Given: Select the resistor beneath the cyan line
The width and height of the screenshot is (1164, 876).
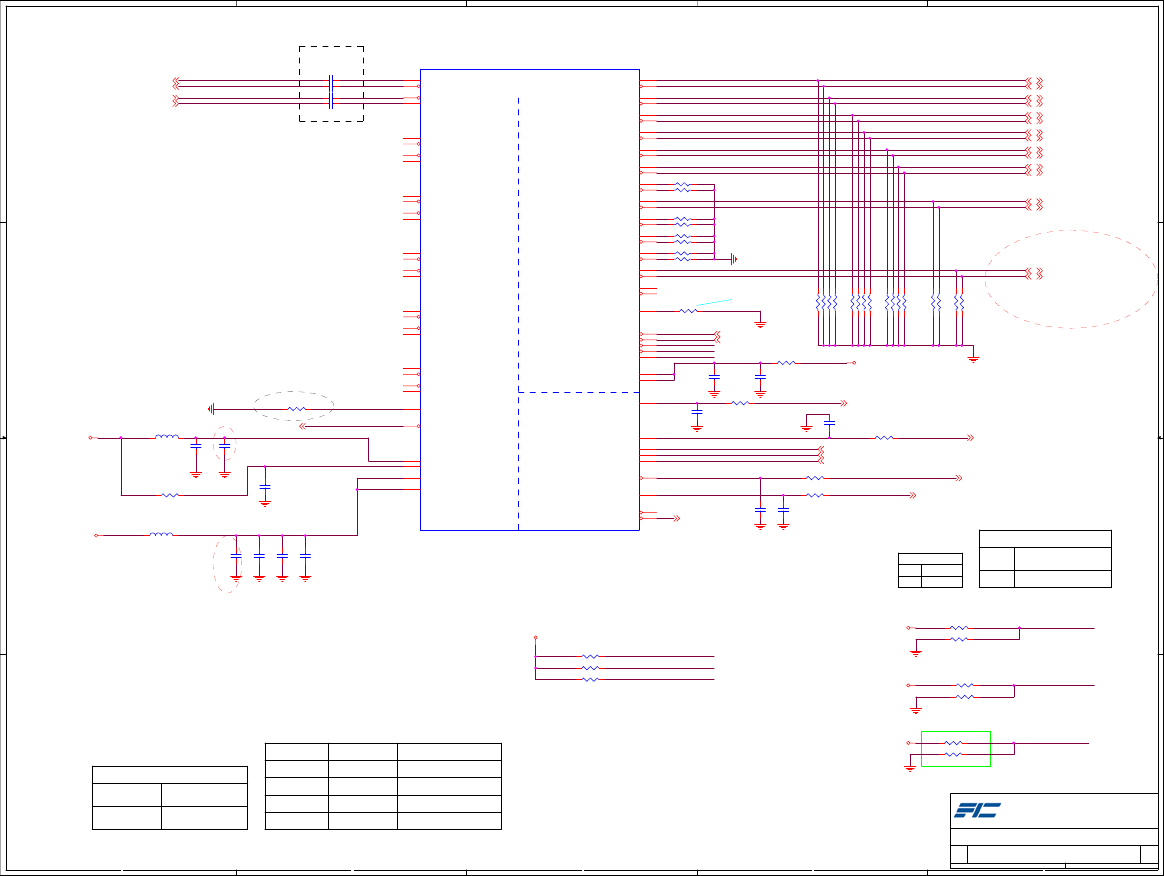Looking at the screenshot, I should click(x=688, y=311).
